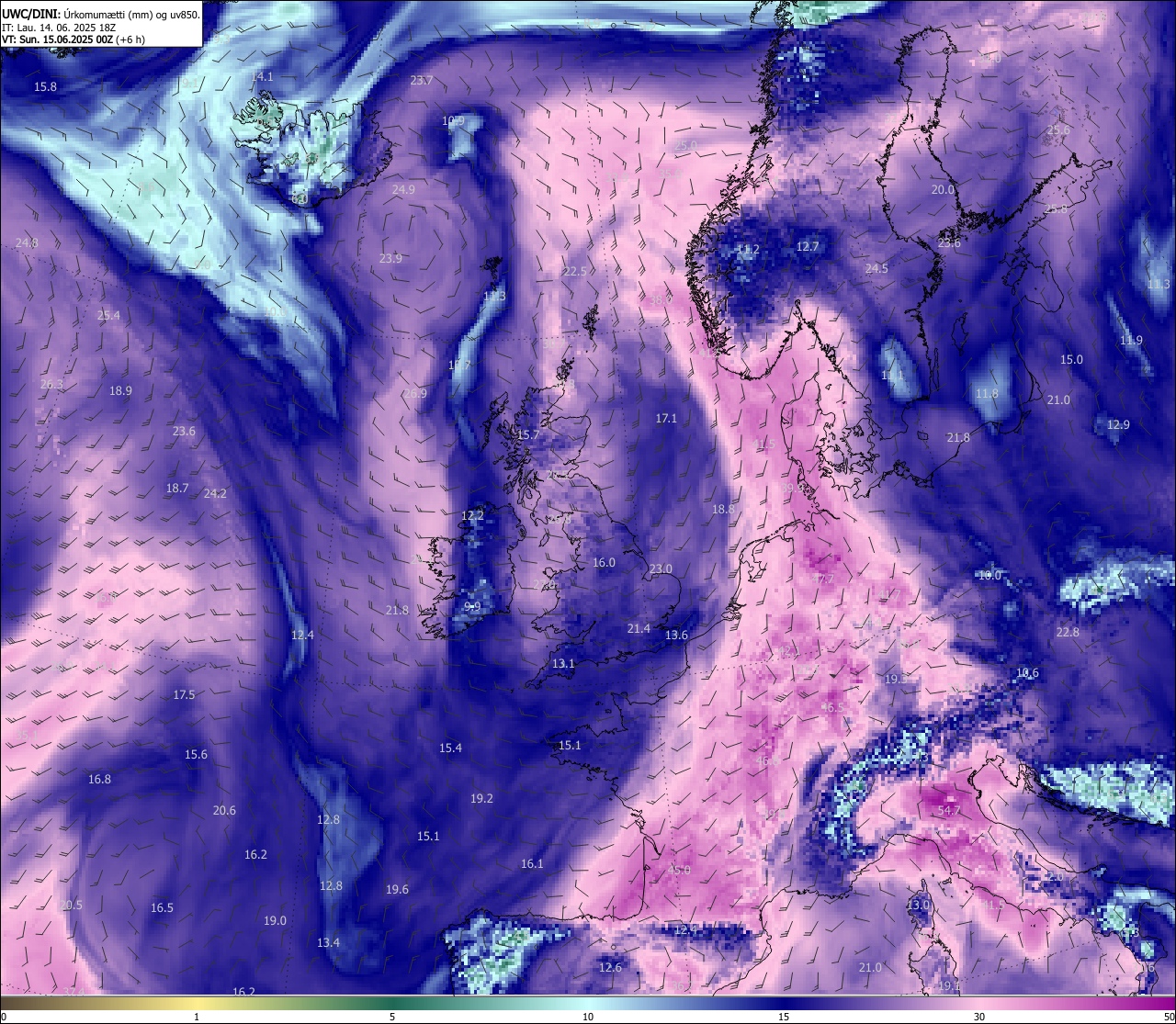Click the 16.1 value in the Bay of Biscay

pyautogui.click(x=532, y=864)
